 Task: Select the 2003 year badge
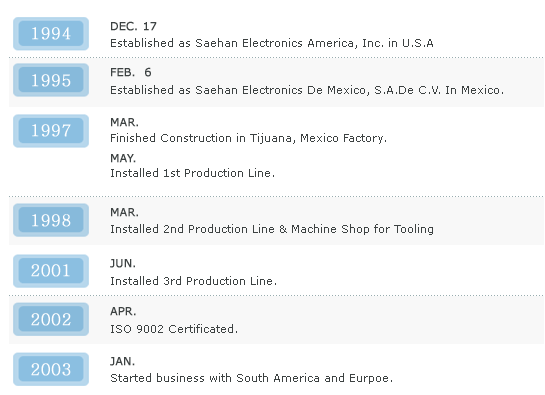[x=51, y=369]
